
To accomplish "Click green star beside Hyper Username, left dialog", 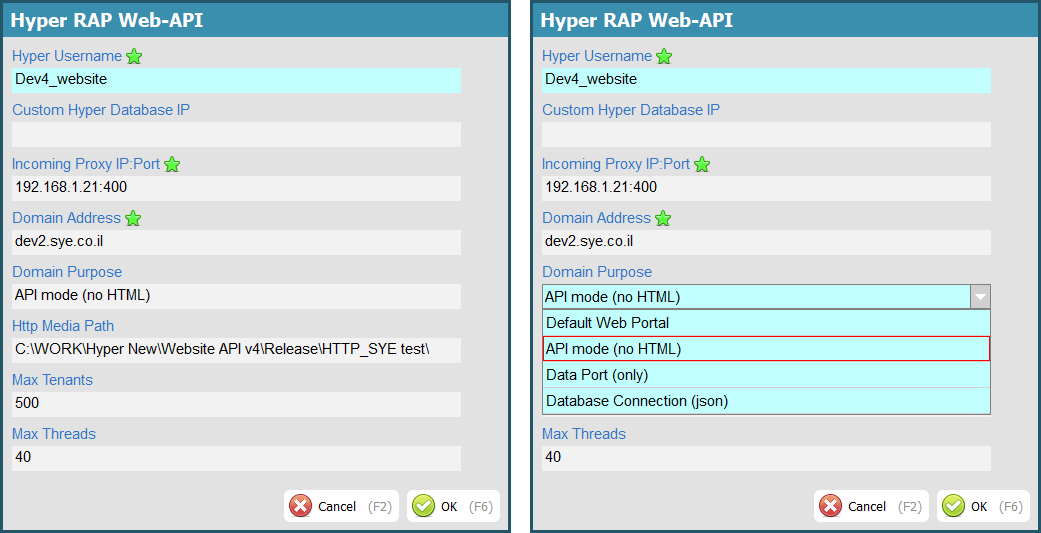I will [134, 57].
